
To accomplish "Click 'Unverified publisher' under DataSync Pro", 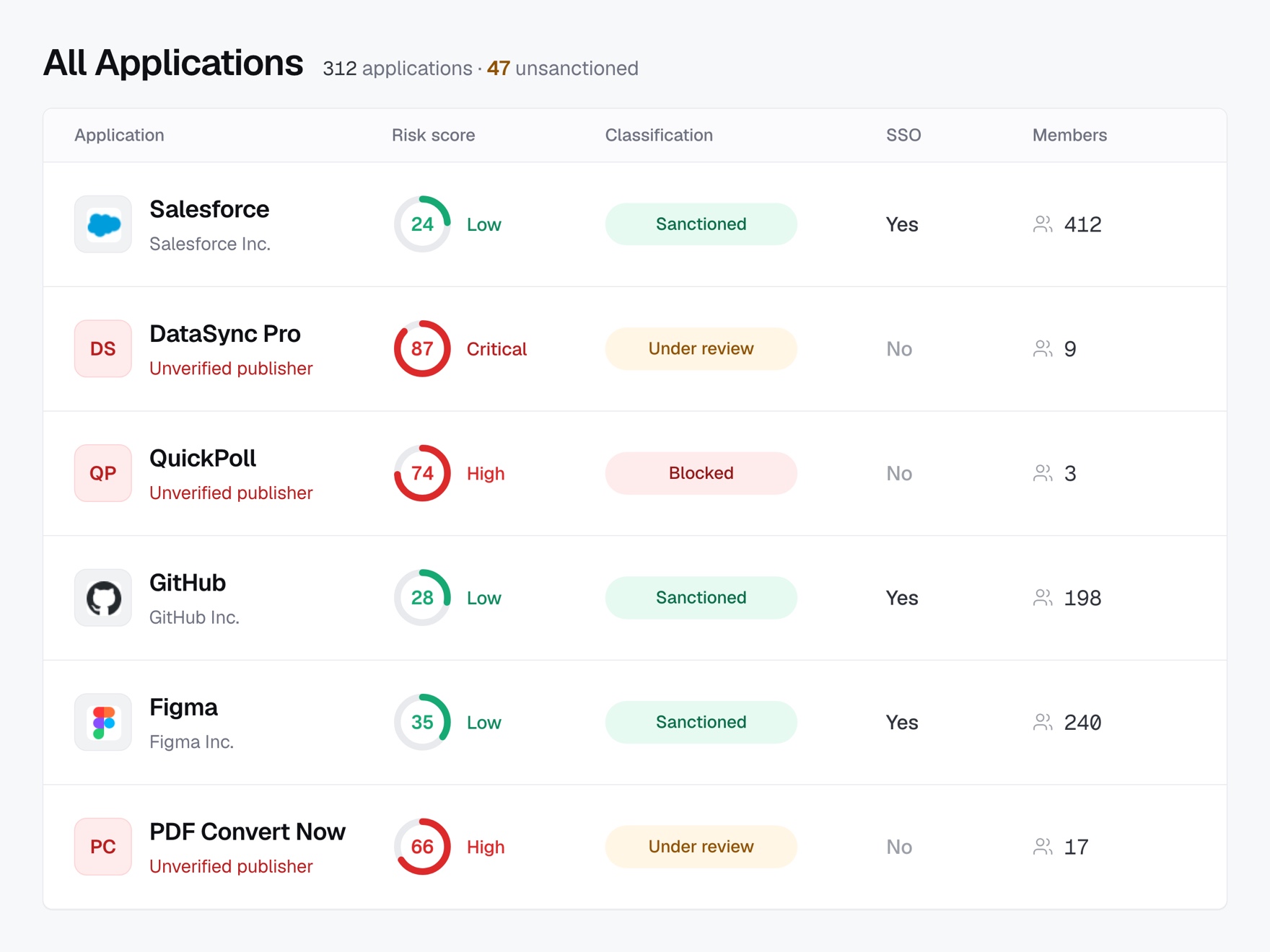I will click(x=231, y=369).
